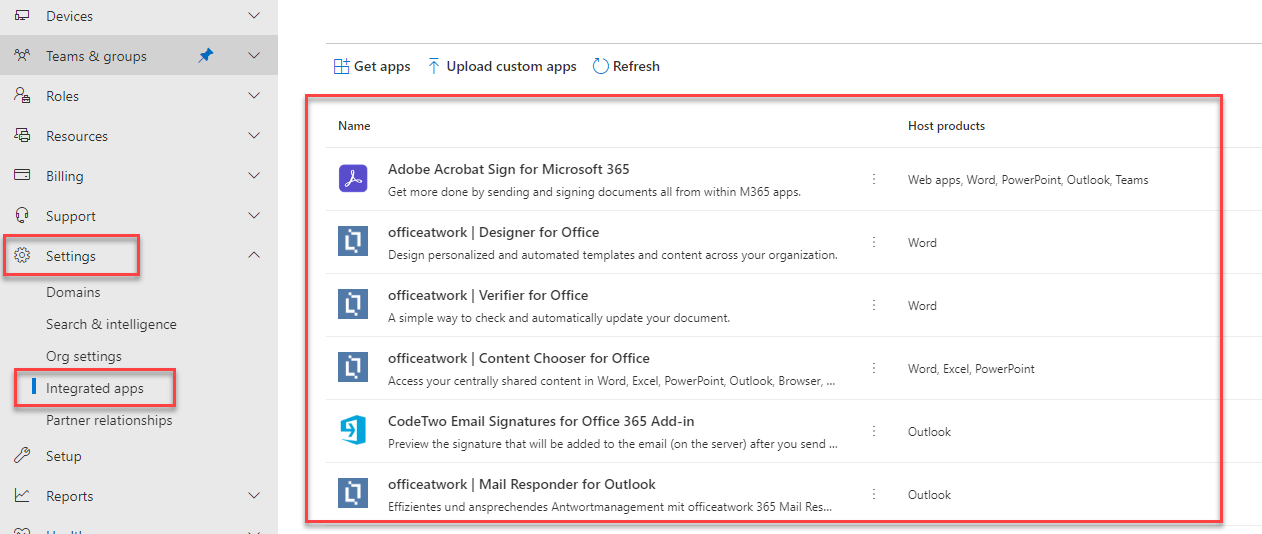1262x534 pixels.
Task: Expand the Billing chevron
Action: pyautogui.click(x=254, y=176)
